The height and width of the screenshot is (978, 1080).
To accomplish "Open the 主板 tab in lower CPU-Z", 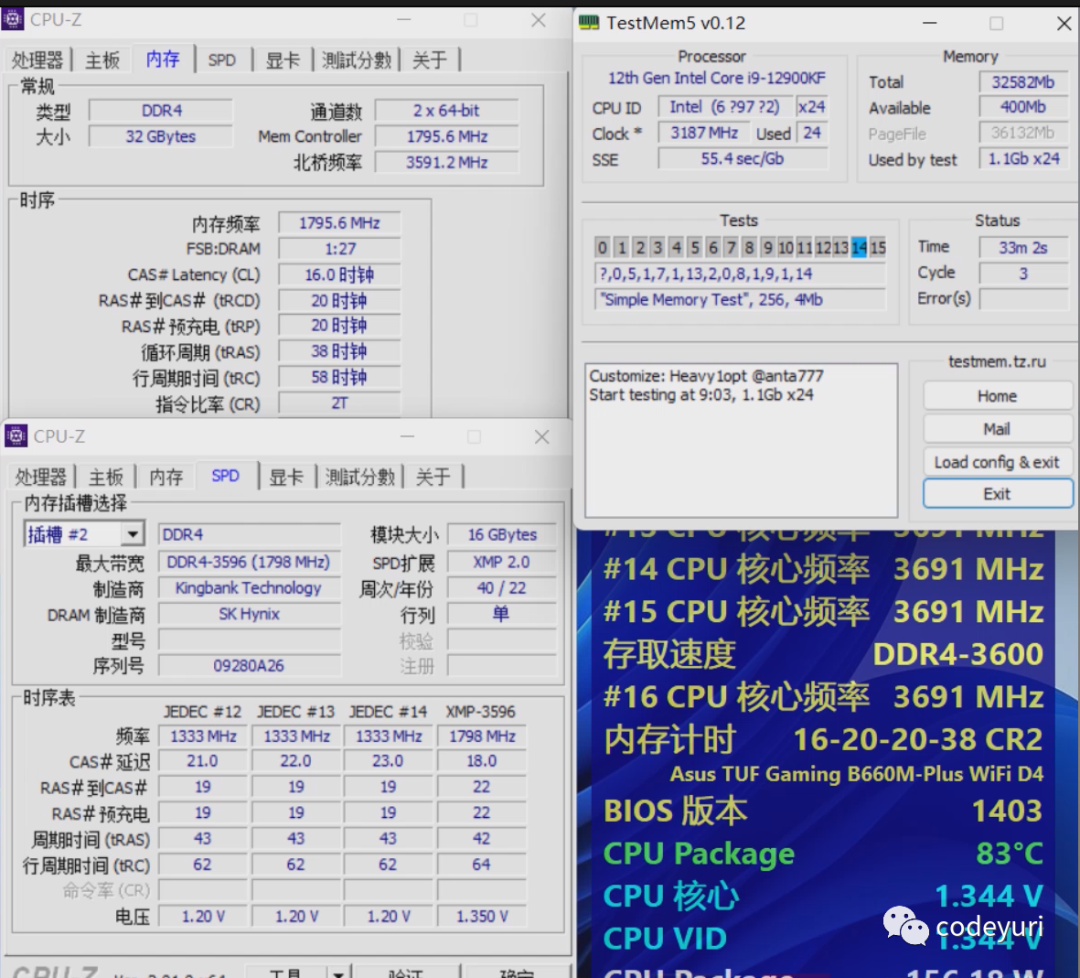I will [105, 477].
